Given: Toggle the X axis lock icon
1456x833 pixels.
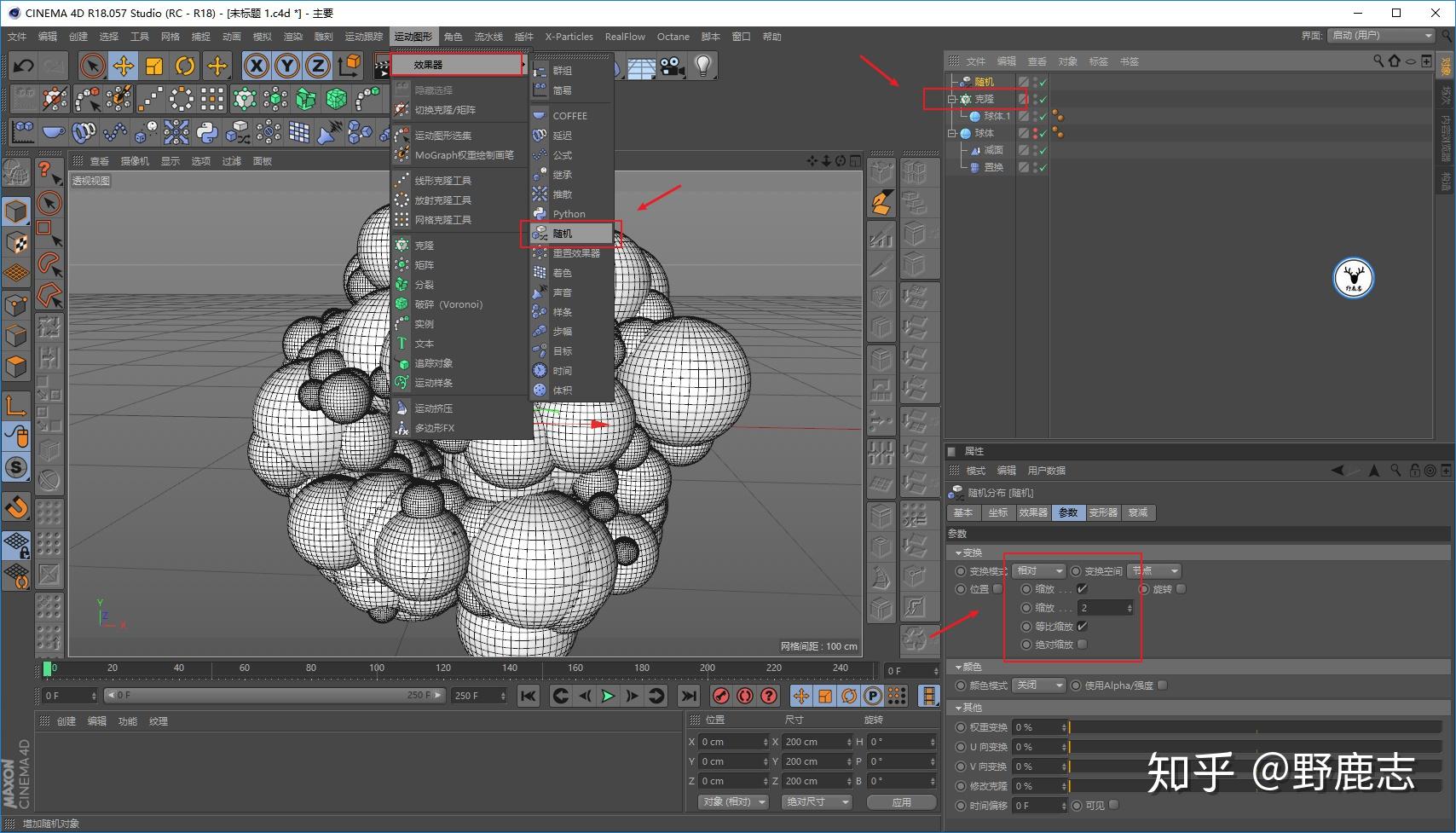Looking at the screenshot, I should pos(256,66).
